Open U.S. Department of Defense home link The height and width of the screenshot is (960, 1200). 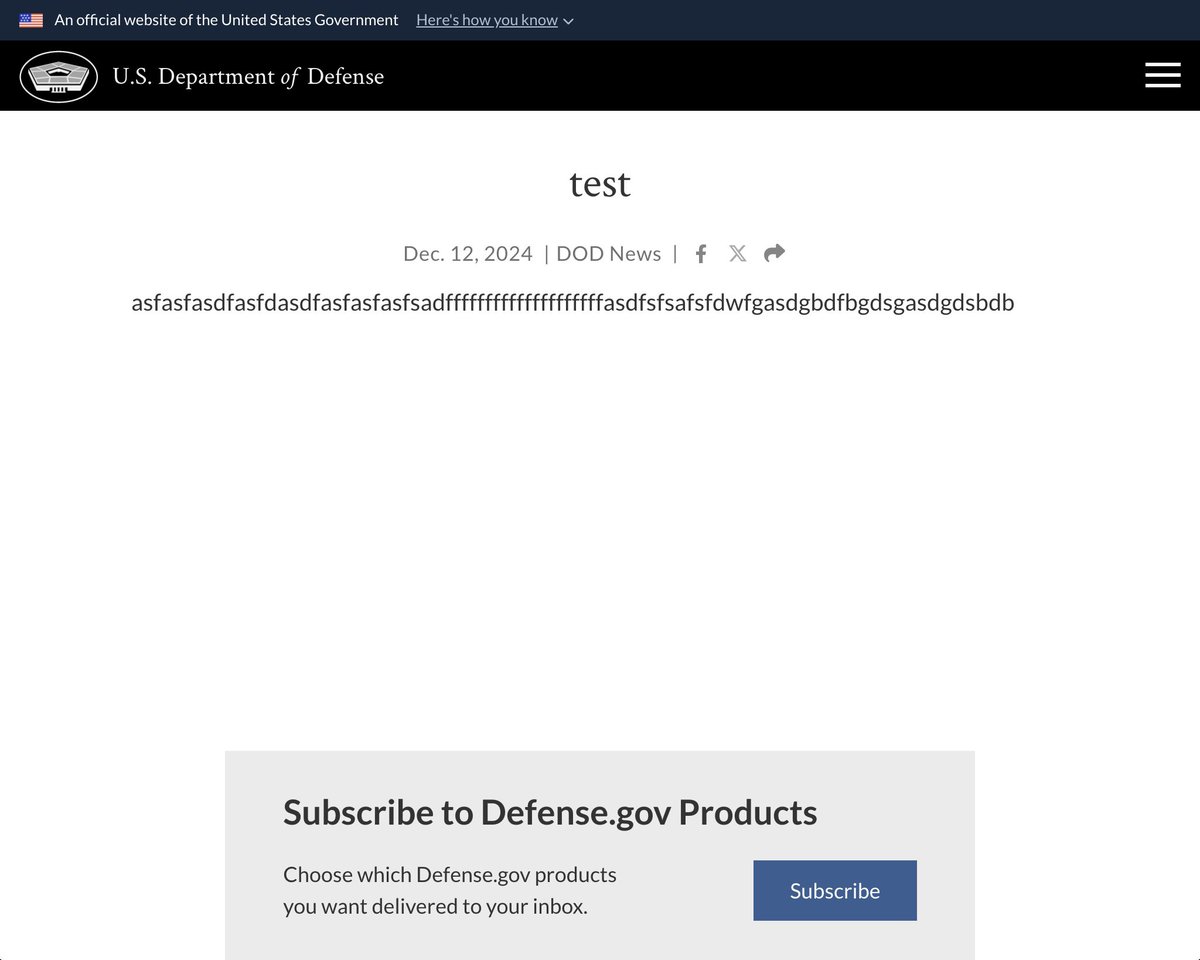click(x=248, y=77)
